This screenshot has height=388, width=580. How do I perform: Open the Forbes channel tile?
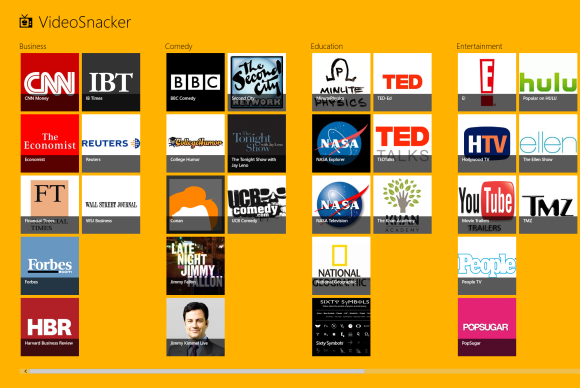50,266
